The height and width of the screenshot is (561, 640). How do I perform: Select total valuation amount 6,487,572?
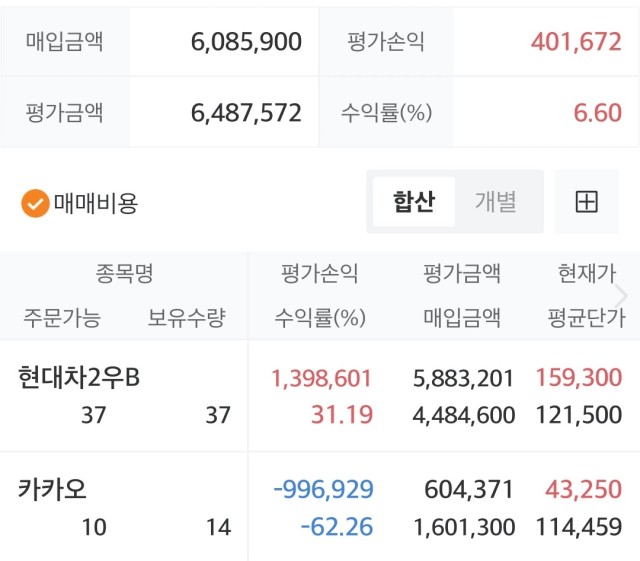click(x=246, y=113)
